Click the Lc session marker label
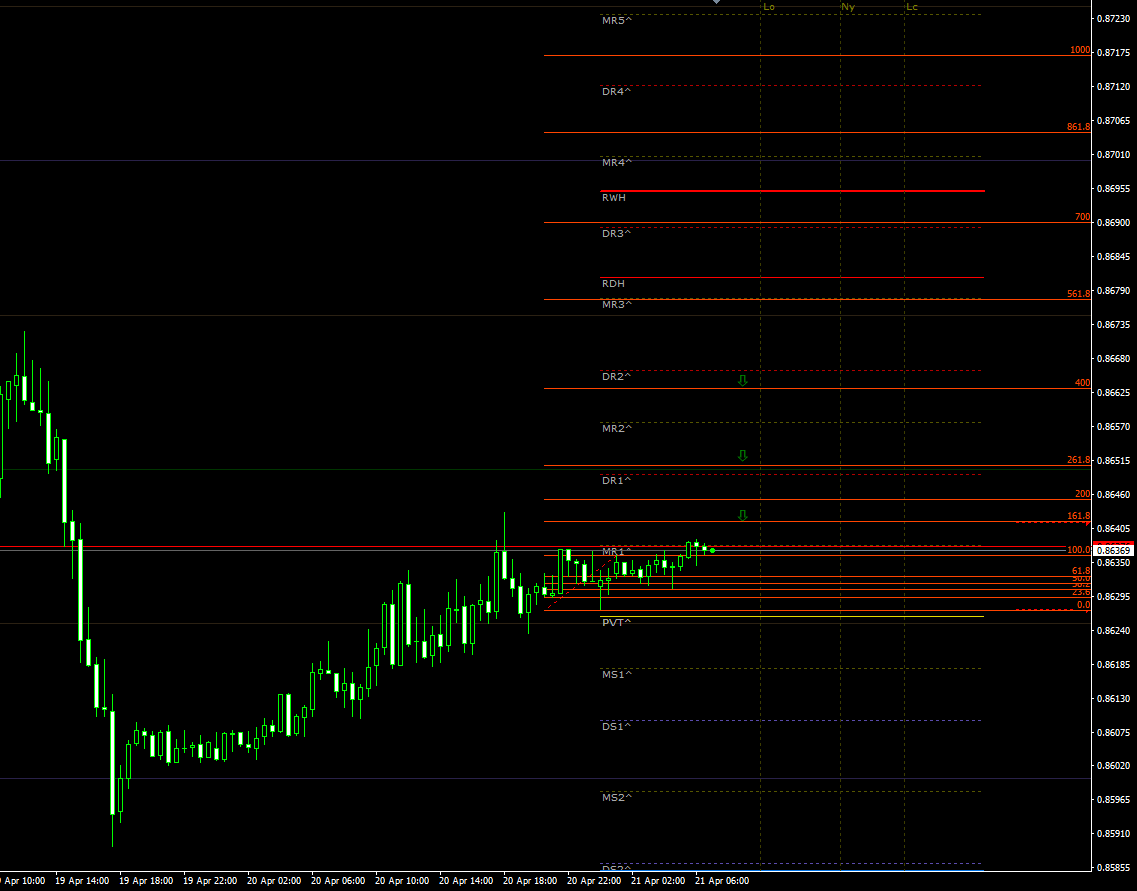The width and height of the screenshot is (1137, 891). pyautogui.click(x=911, y=7)
